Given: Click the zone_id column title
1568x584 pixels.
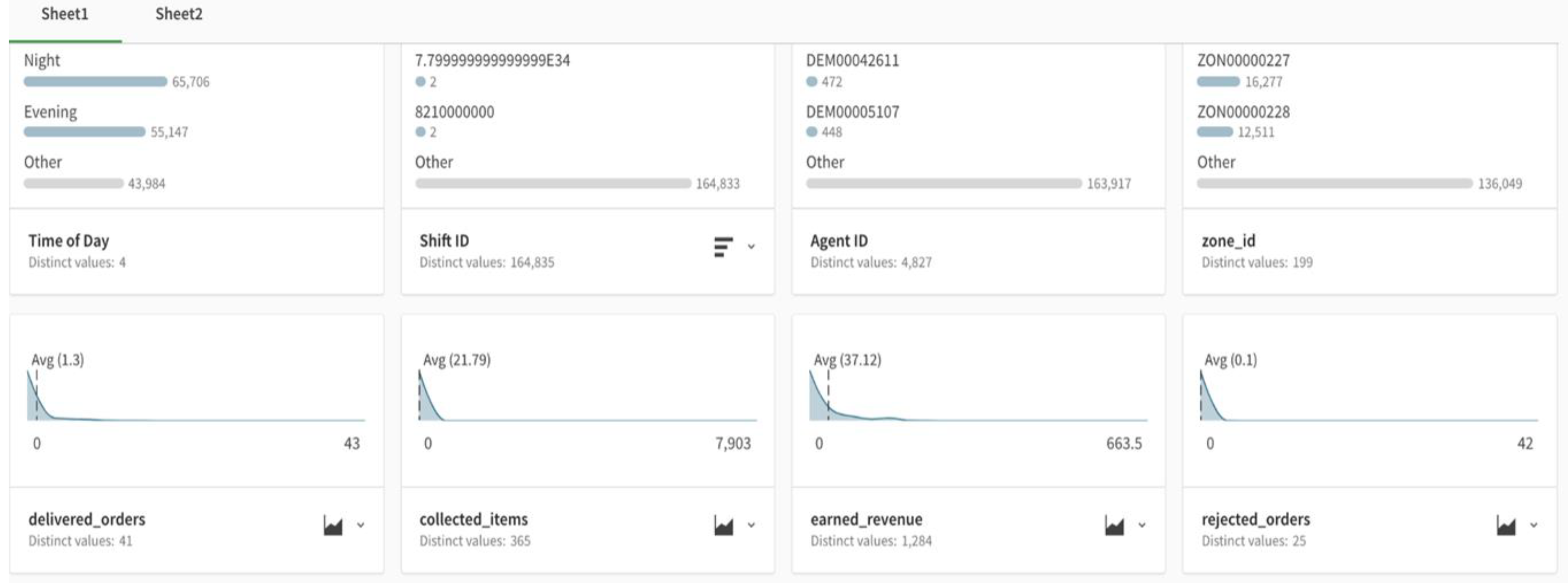Looking at the screenshot, I should 1228,241.
